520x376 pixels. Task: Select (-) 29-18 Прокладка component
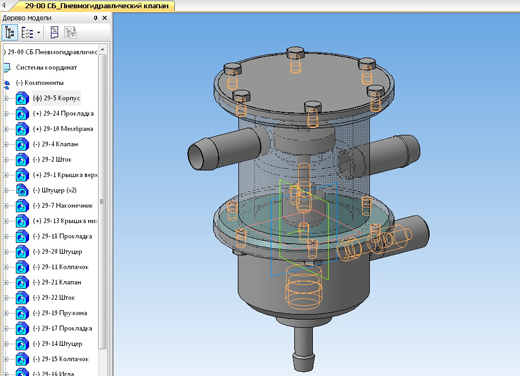[x=62, y=236]
